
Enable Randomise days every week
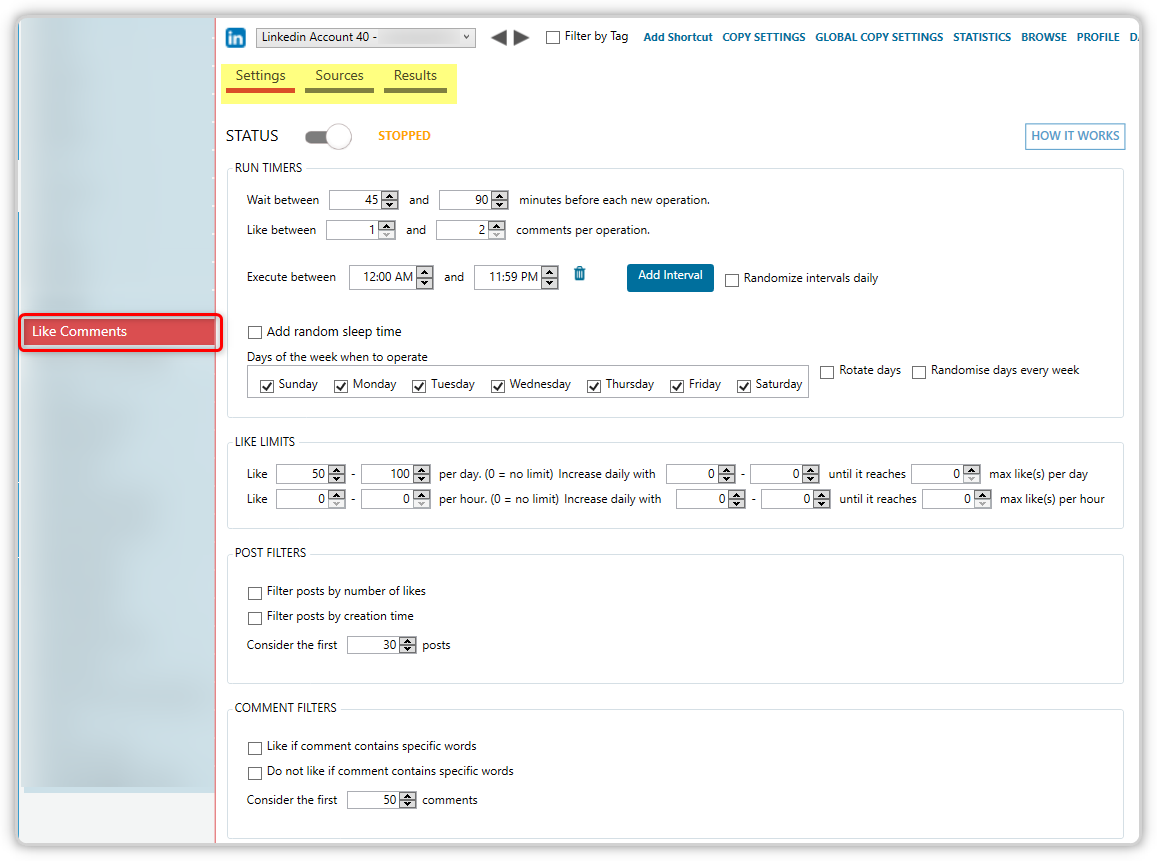coord(919,372)
